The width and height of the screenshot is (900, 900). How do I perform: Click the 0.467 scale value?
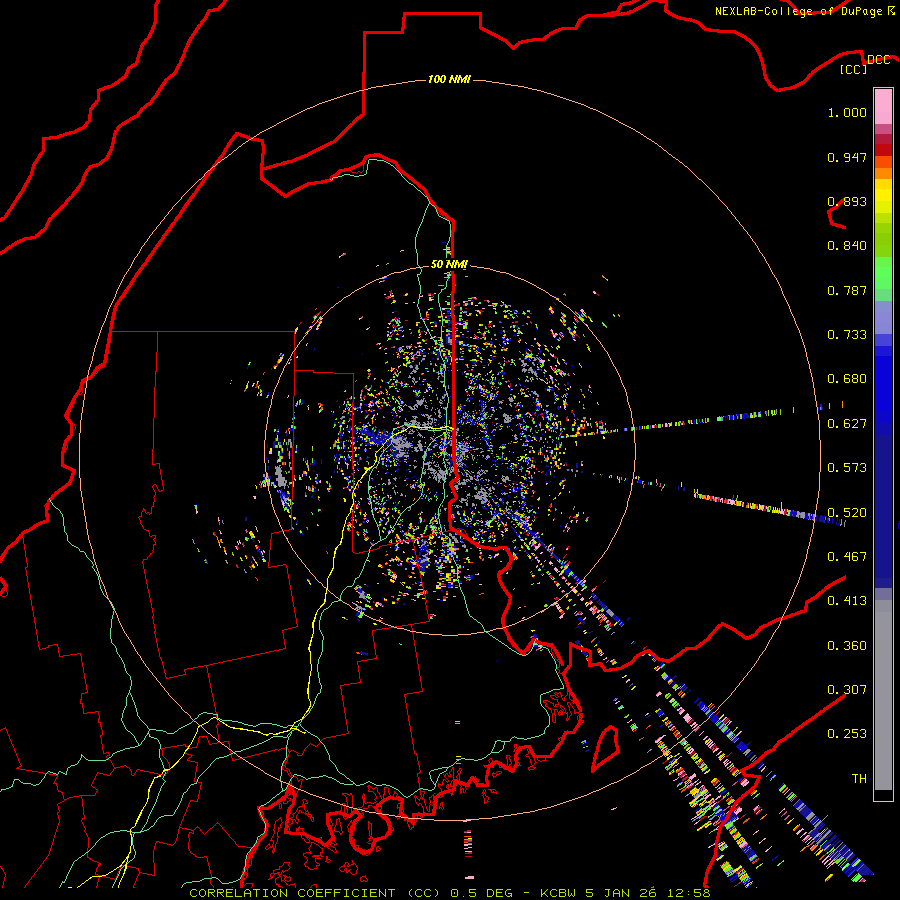pos(847,557)
